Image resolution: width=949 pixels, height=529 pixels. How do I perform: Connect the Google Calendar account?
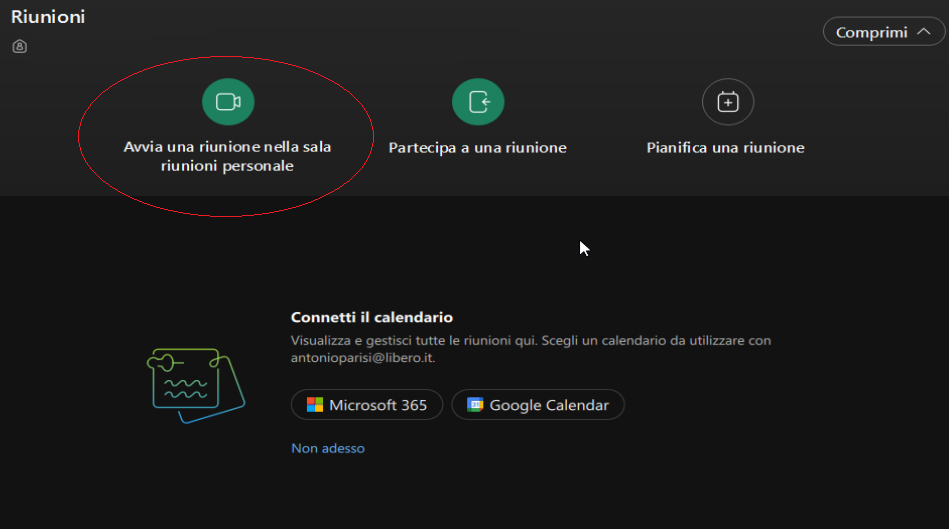[538, 405]
